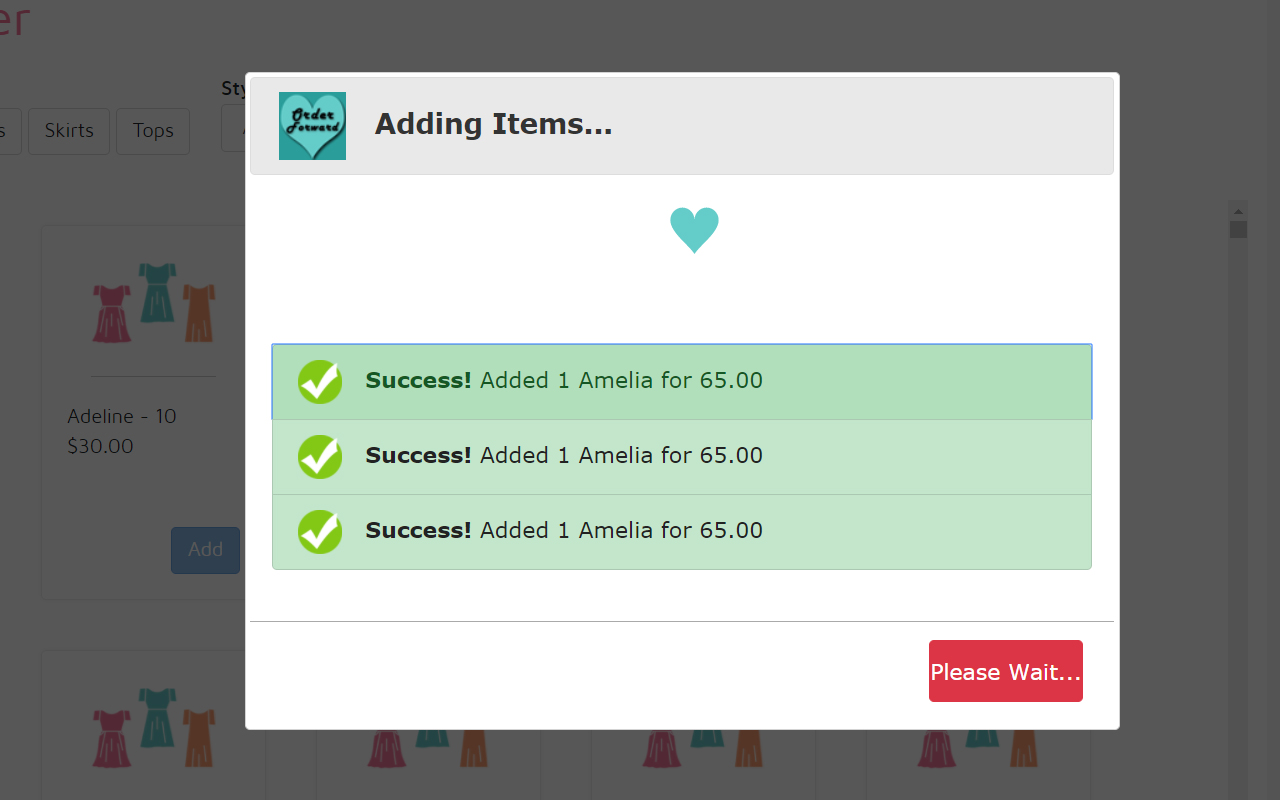This screenshot has height=800, width=1280.
Task: Click the Adeline - 10 product title
Action: coord(122,416)
